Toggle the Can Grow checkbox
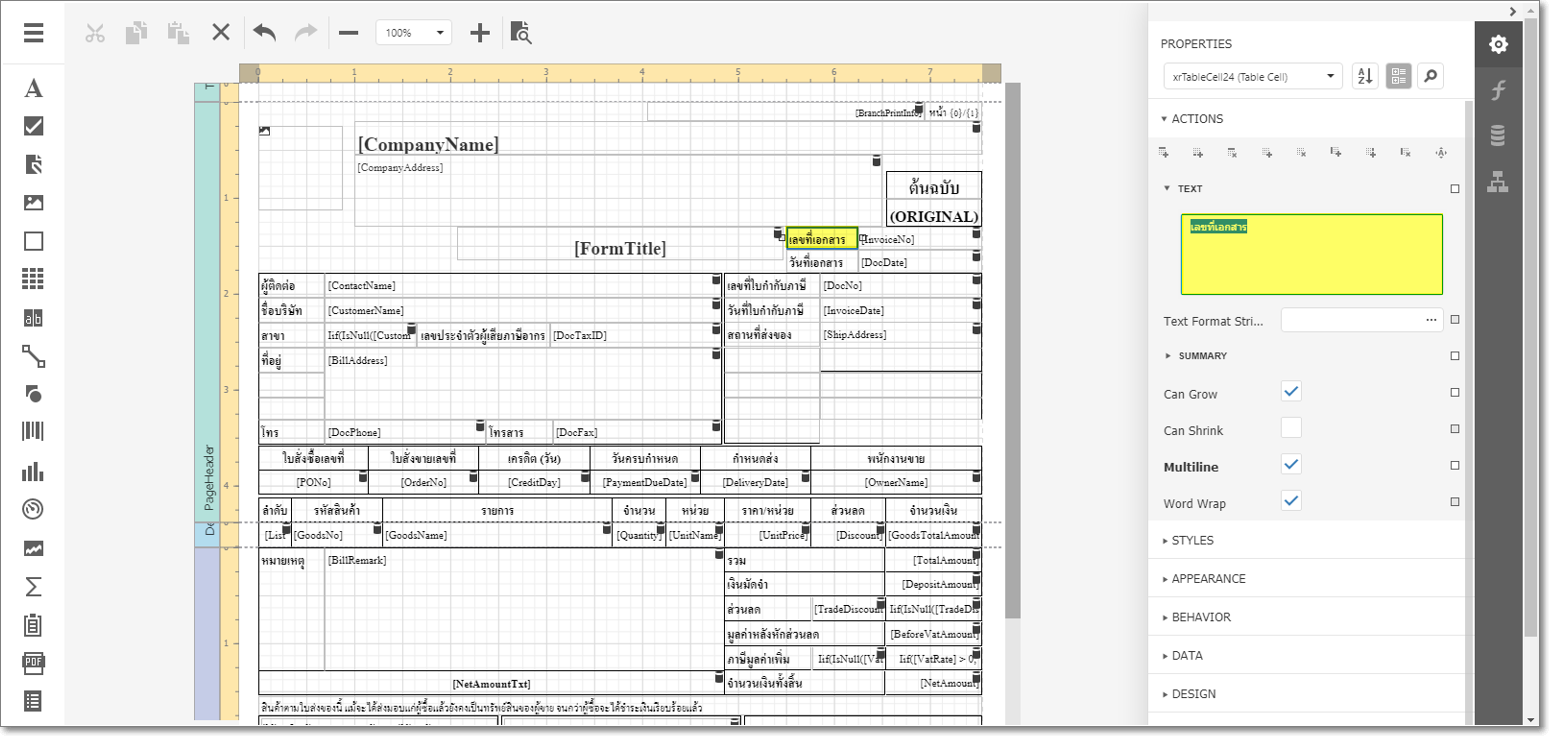This screenshot has height=736, width=1549. (1291, 391)
